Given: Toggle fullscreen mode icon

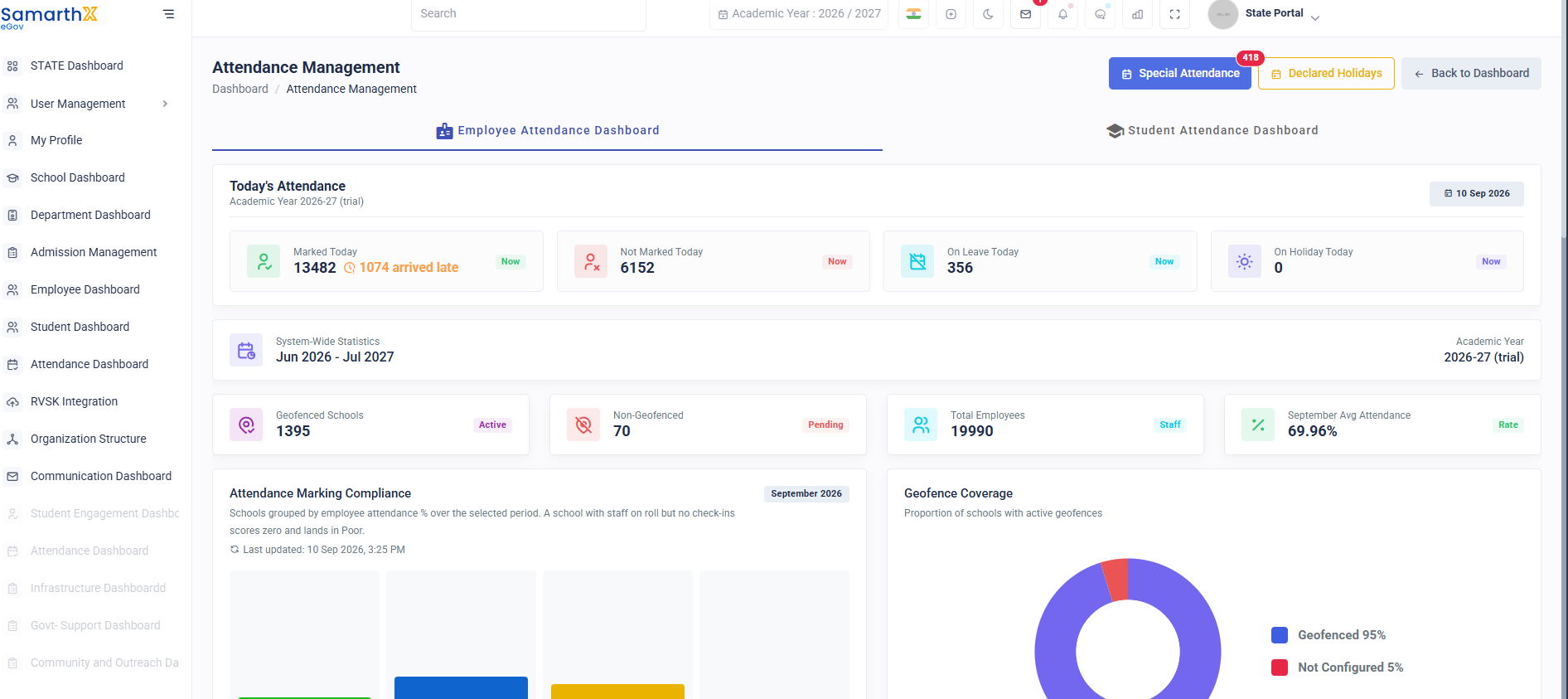Looking at the screenshot, I should [1174, 14].
